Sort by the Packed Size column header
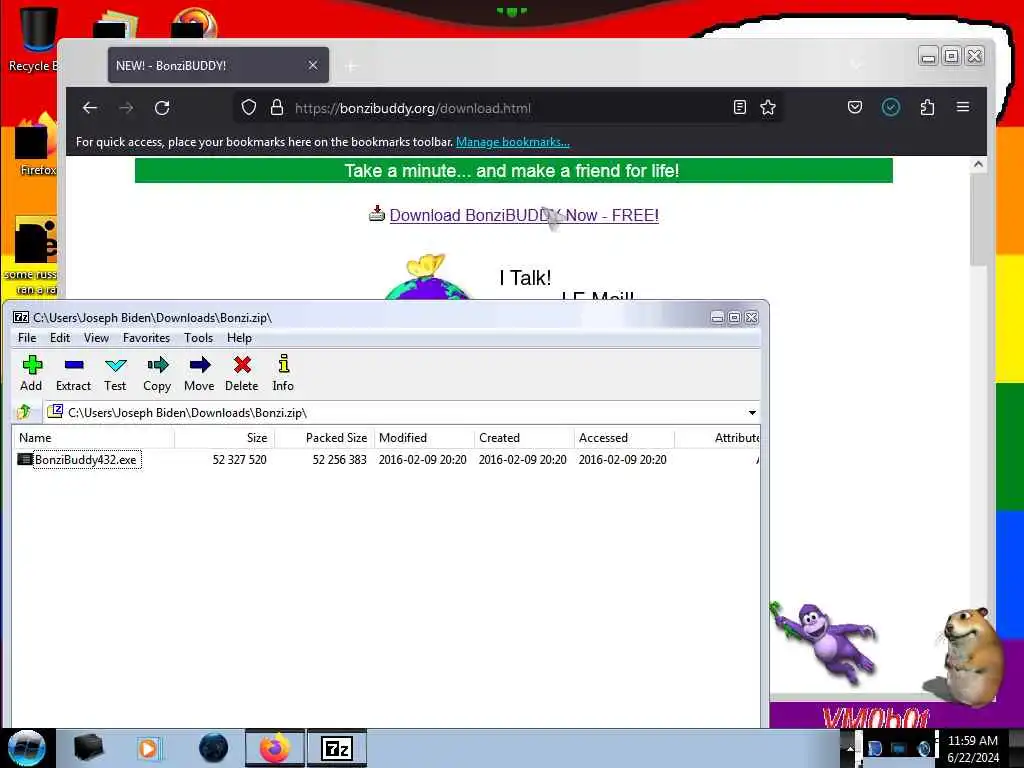1024x768 pixels. (325, 438)
